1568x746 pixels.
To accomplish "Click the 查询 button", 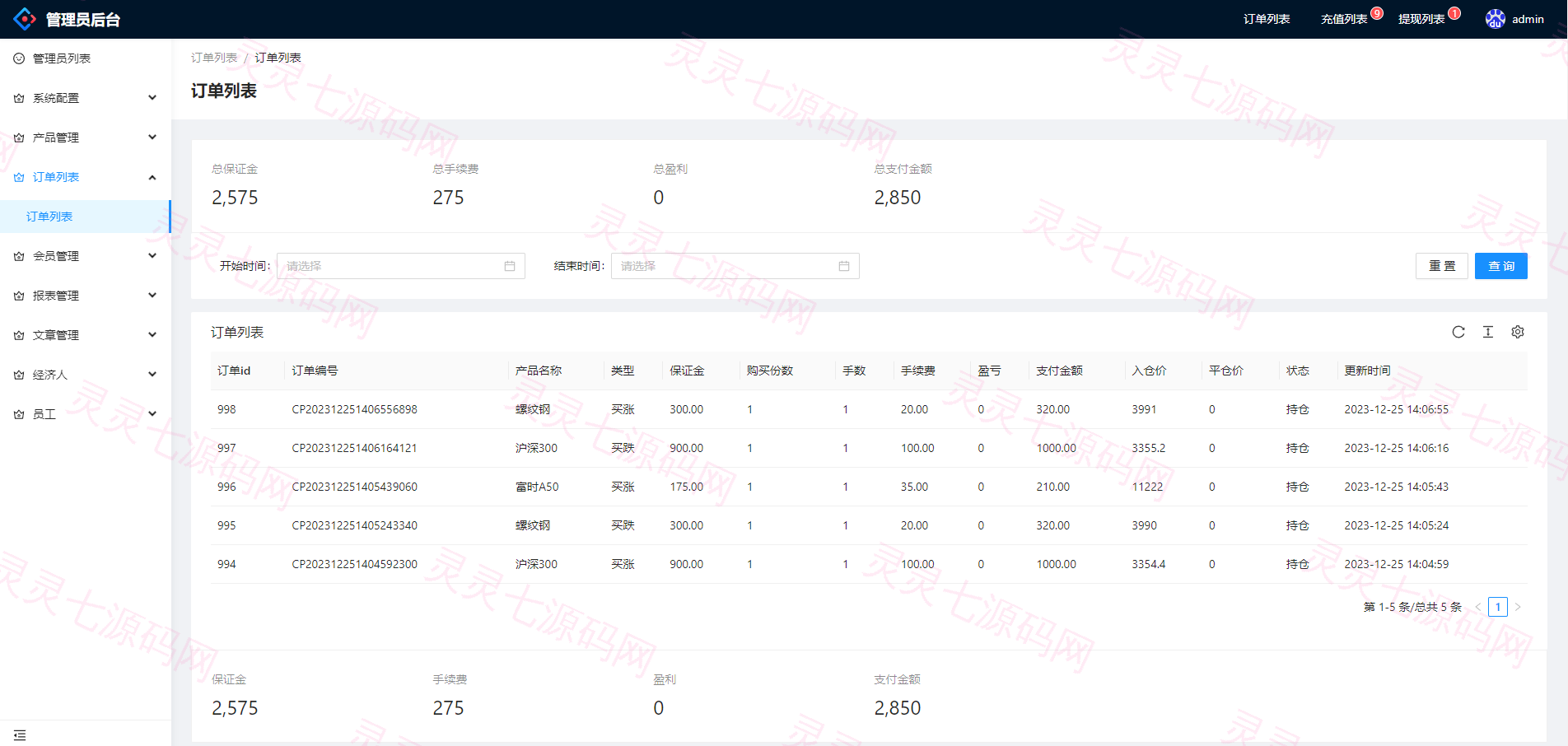I will click(1501, 266).
